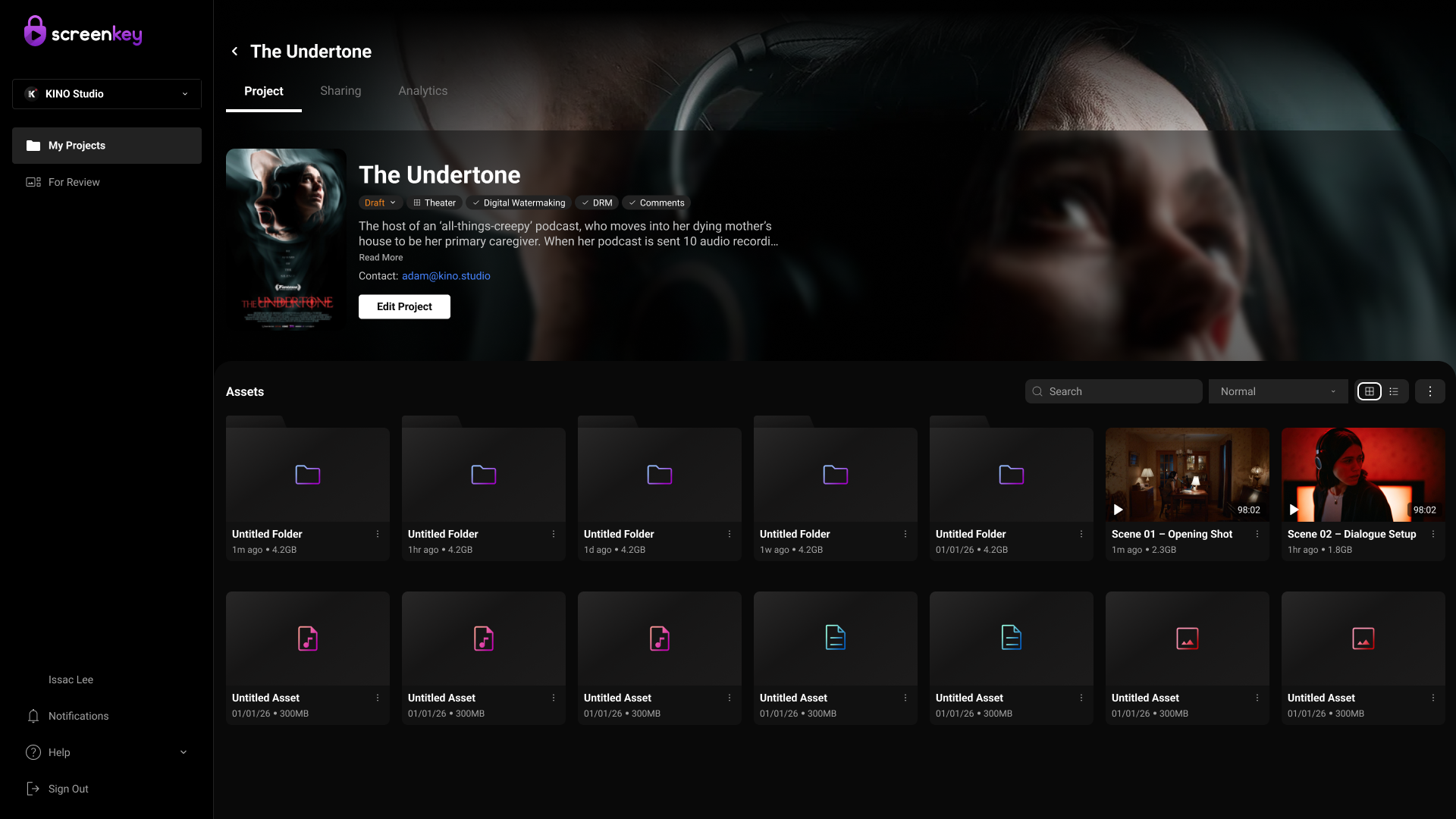Open options for Scene 02 – Dialogue Setup
The image size is (1456, 819).
[x=1433, y=535]
